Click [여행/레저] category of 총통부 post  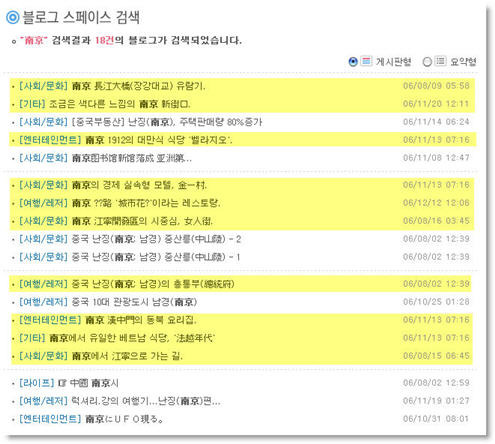click(43, 284)
